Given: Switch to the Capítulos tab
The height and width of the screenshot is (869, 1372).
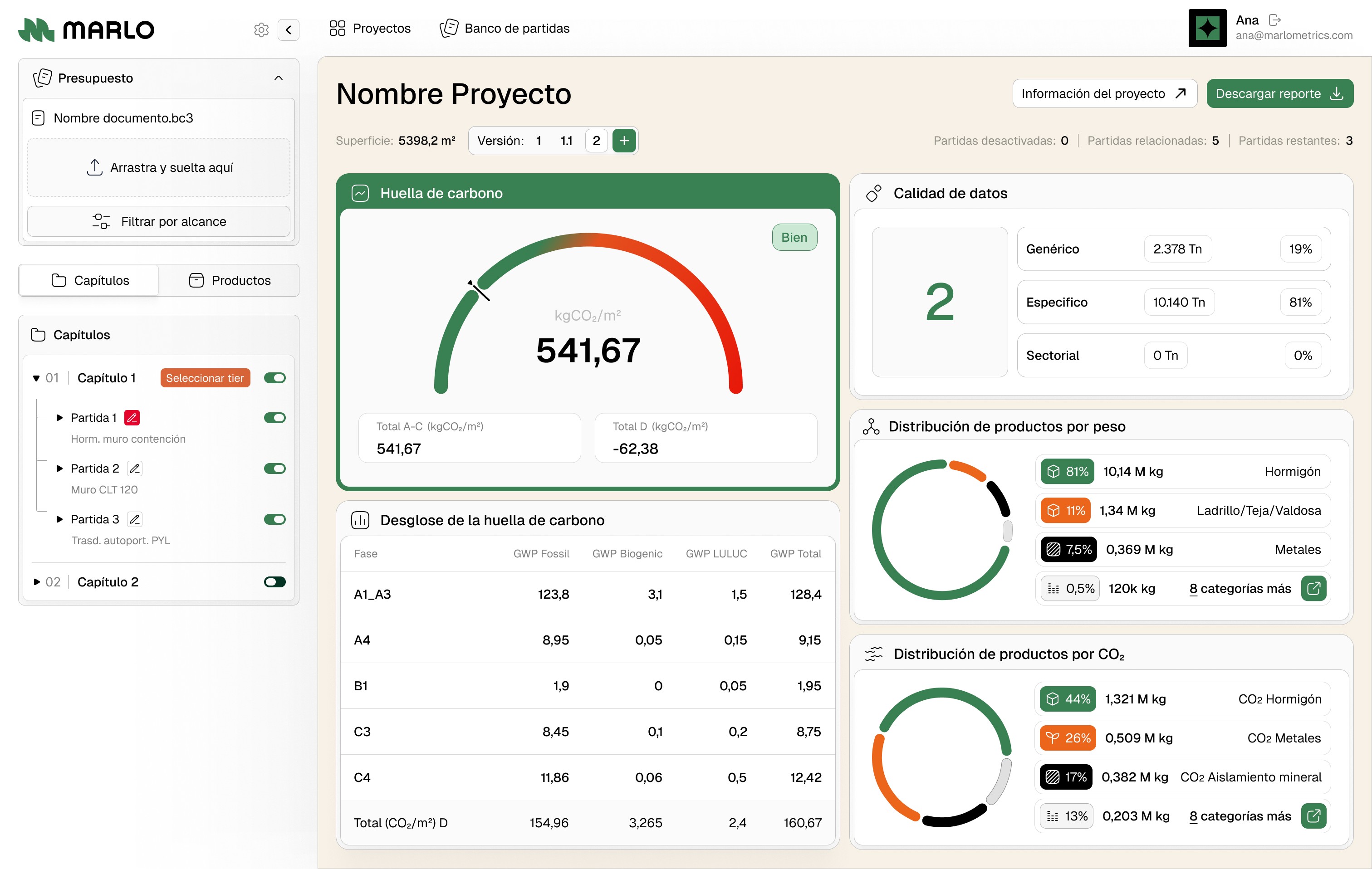Looking at the screenshot, I should tap(89, 280).
